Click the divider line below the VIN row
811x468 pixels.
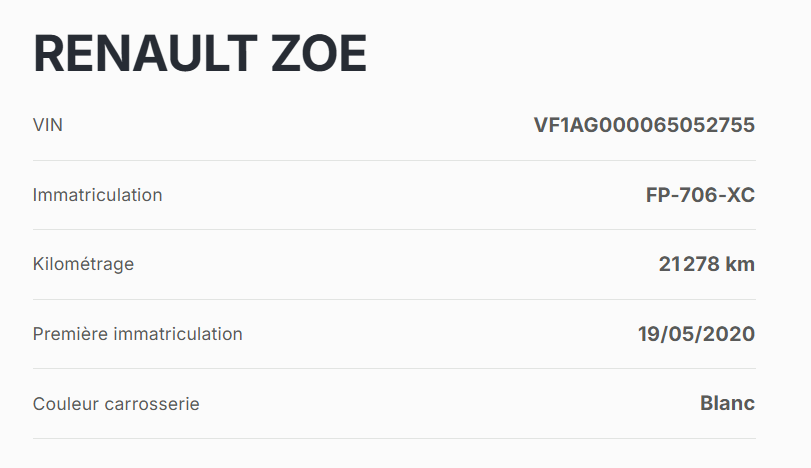[394, 160]
